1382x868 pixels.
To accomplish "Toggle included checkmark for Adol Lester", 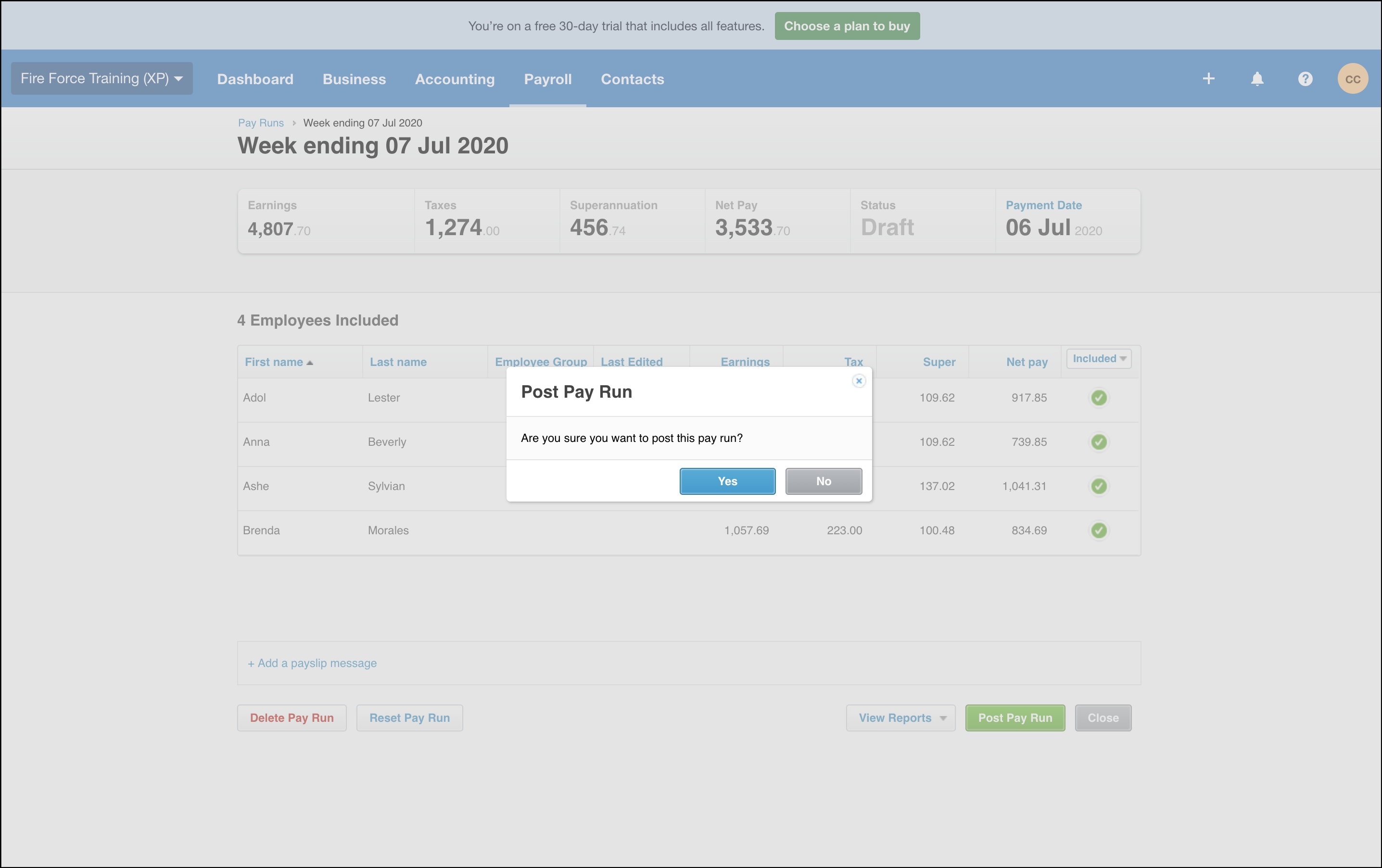I will pos(1099,398).
